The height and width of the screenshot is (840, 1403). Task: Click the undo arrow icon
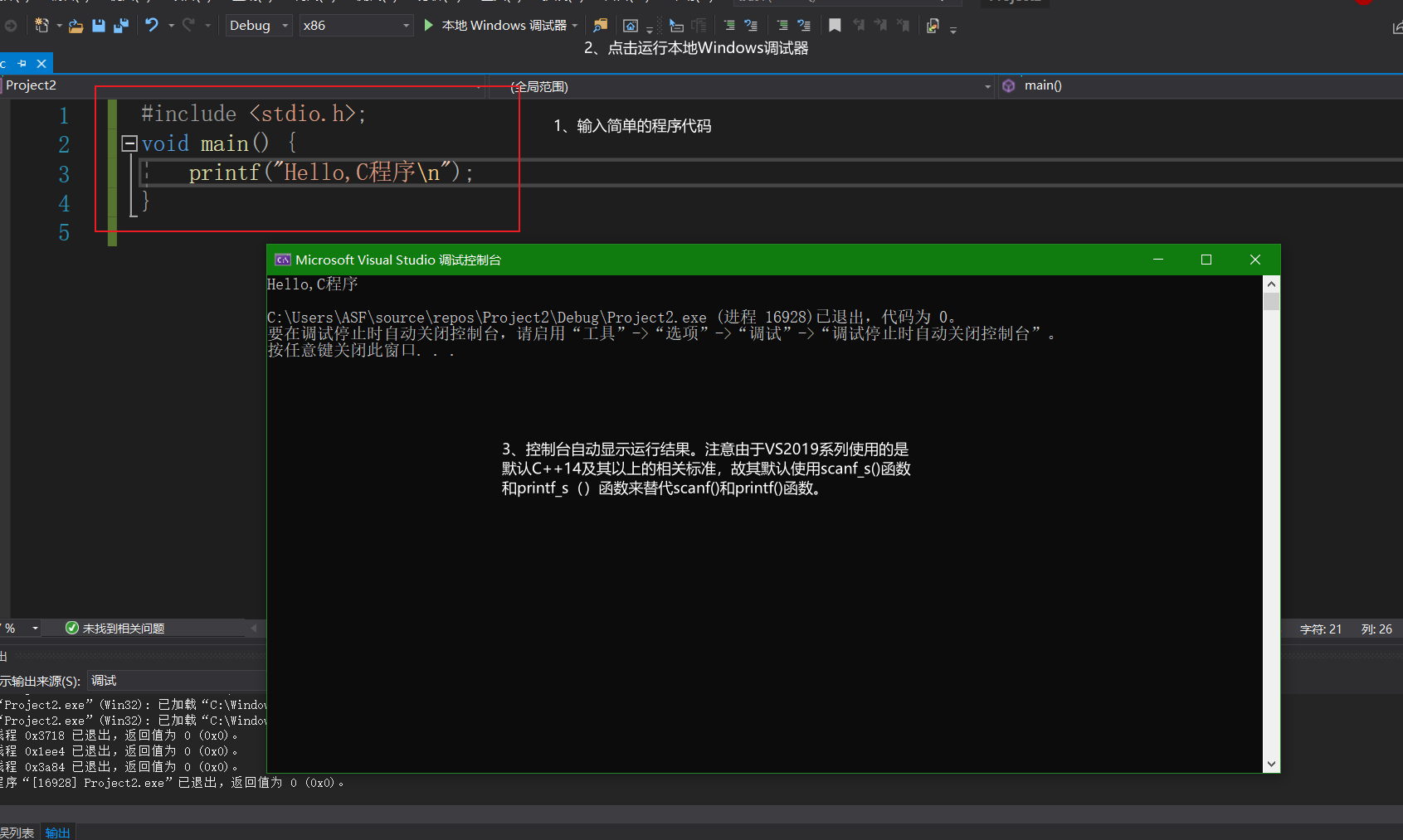click(x=152, y=26)
